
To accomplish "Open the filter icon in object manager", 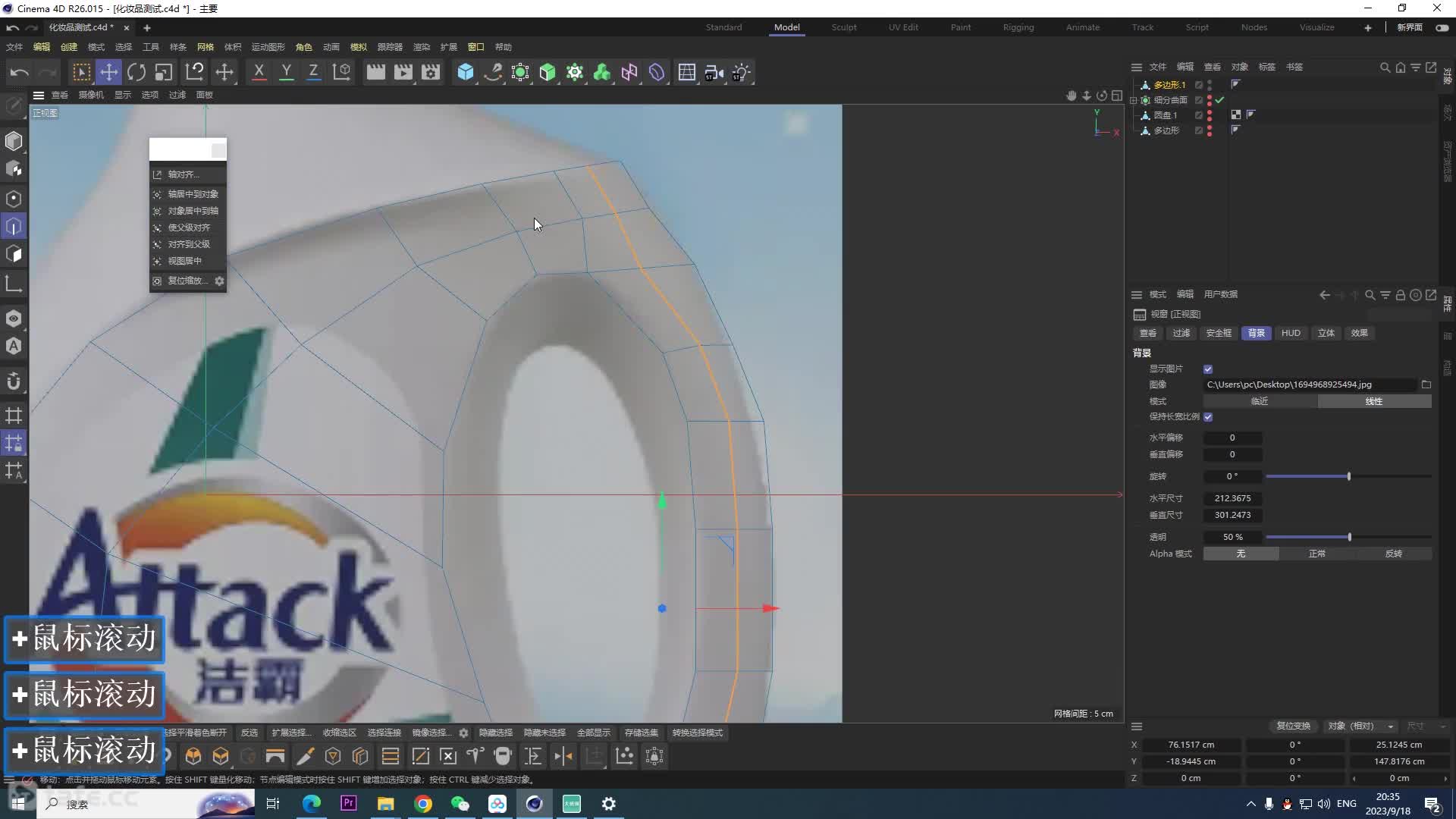I will (1415, 67).
